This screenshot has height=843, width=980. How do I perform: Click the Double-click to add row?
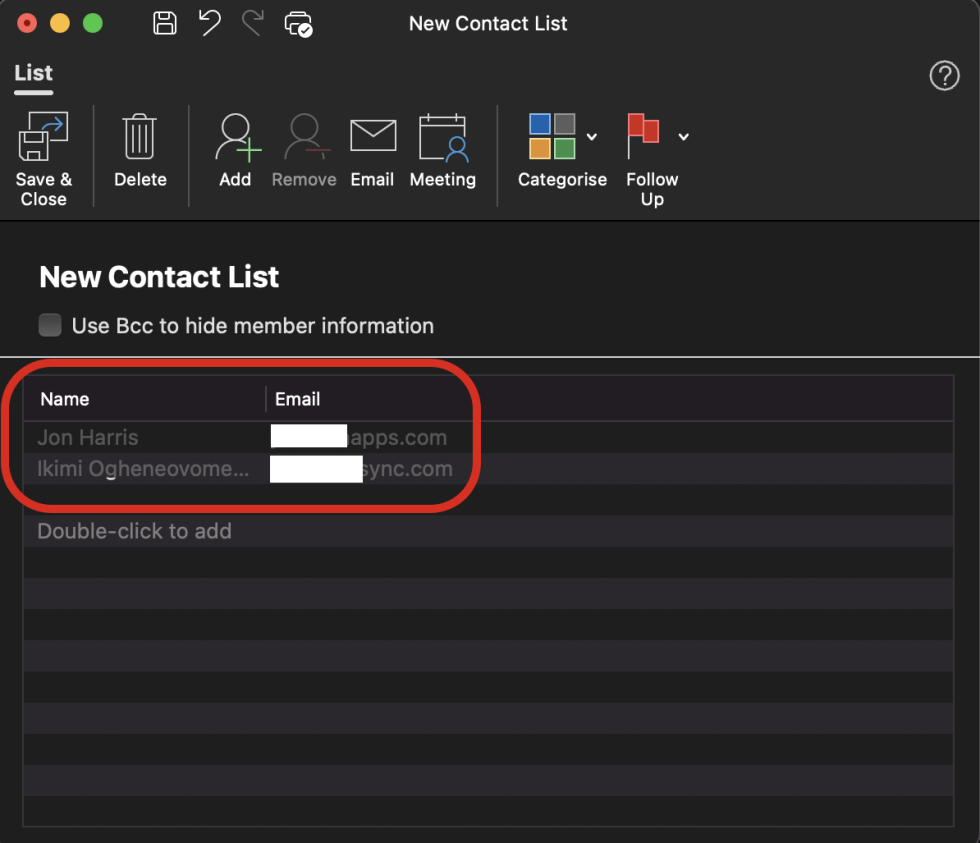click(x=134, y=531)
